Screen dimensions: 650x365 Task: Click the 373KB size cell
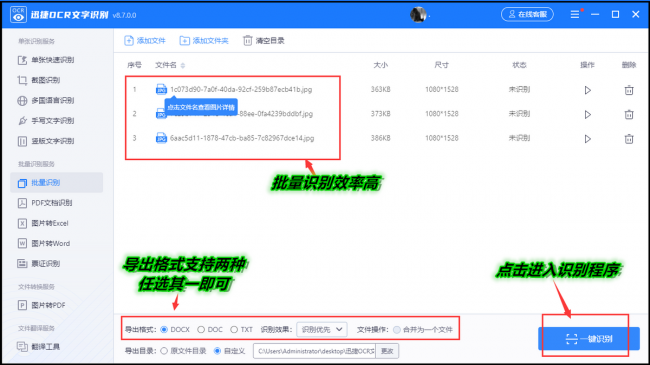(x=381, y=114)
